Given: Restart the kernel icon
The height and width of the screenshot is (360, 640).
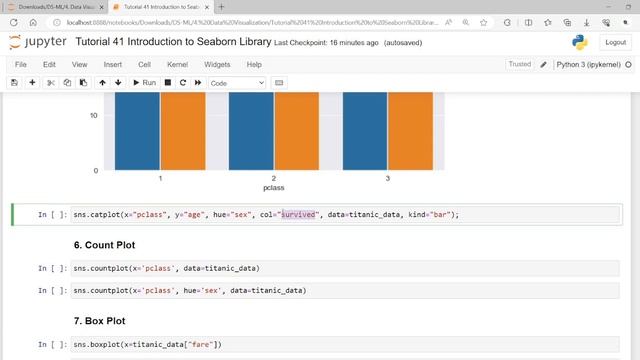Looking at the screenshot, I should click(183, 83).
